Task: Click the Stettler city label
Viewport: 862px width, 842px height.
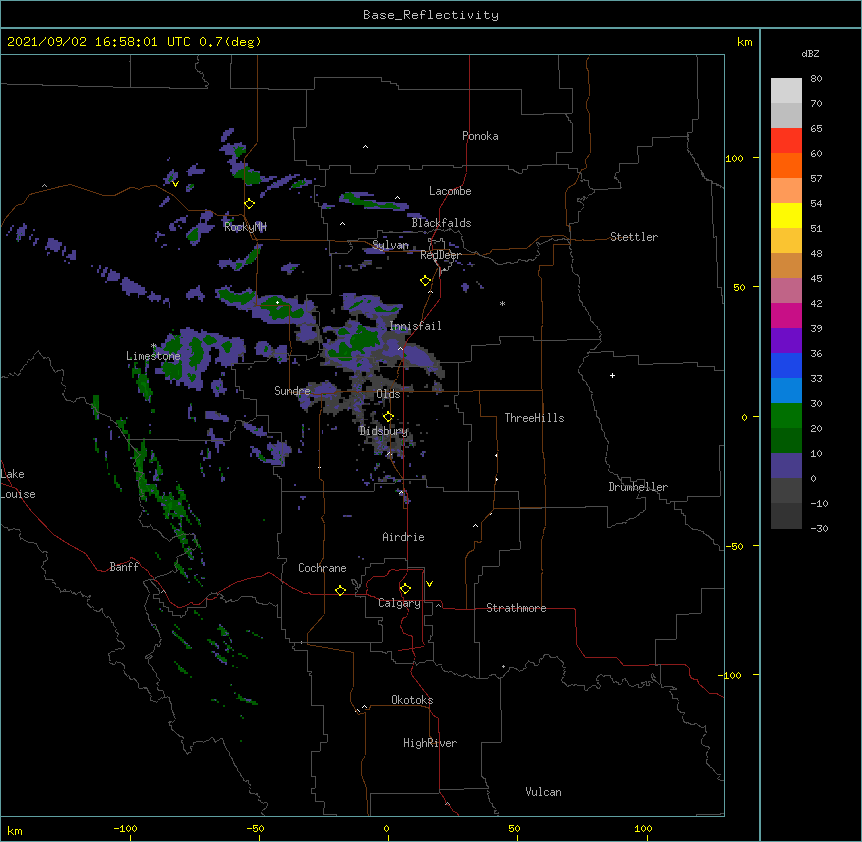Action: (634, 237)
